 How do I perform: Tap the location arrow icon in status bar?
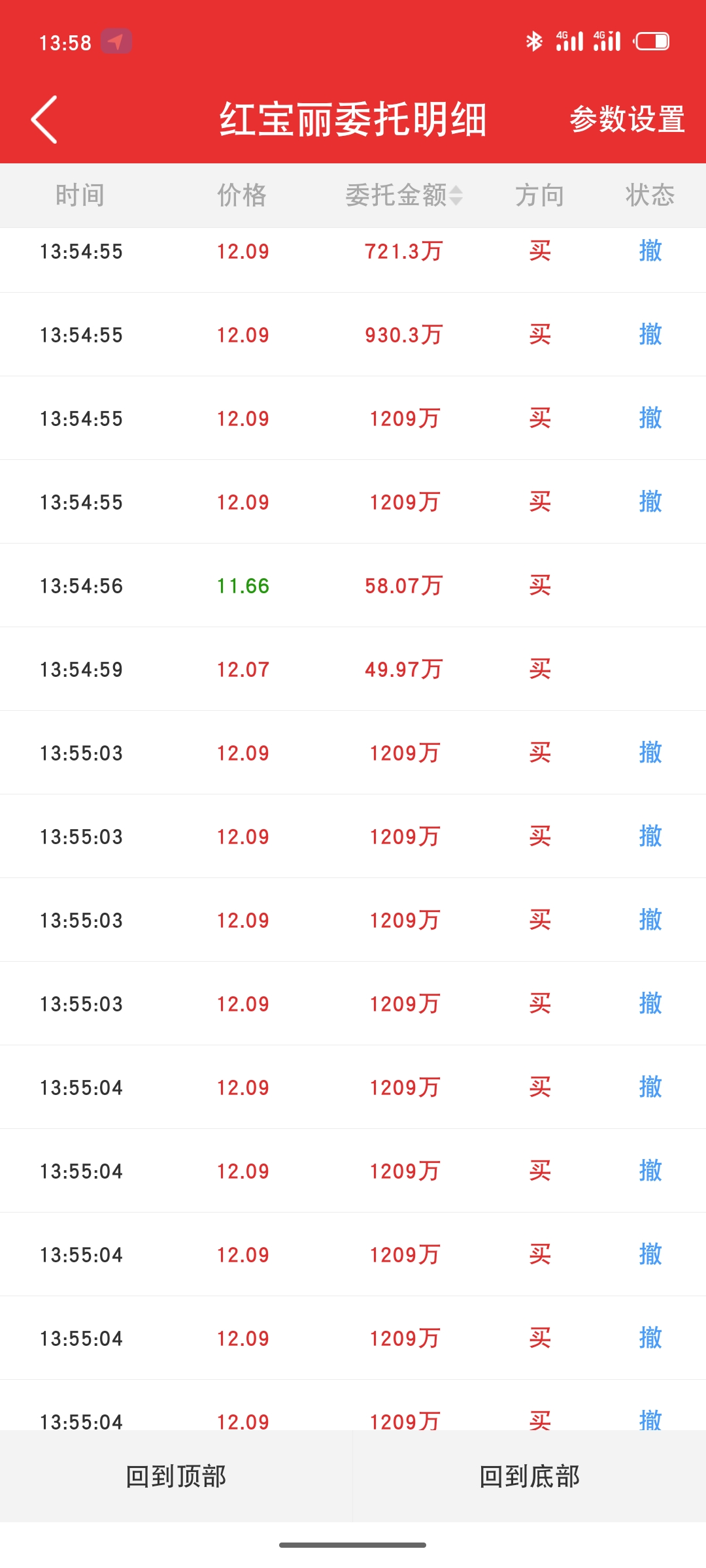[x=116, y=42]
